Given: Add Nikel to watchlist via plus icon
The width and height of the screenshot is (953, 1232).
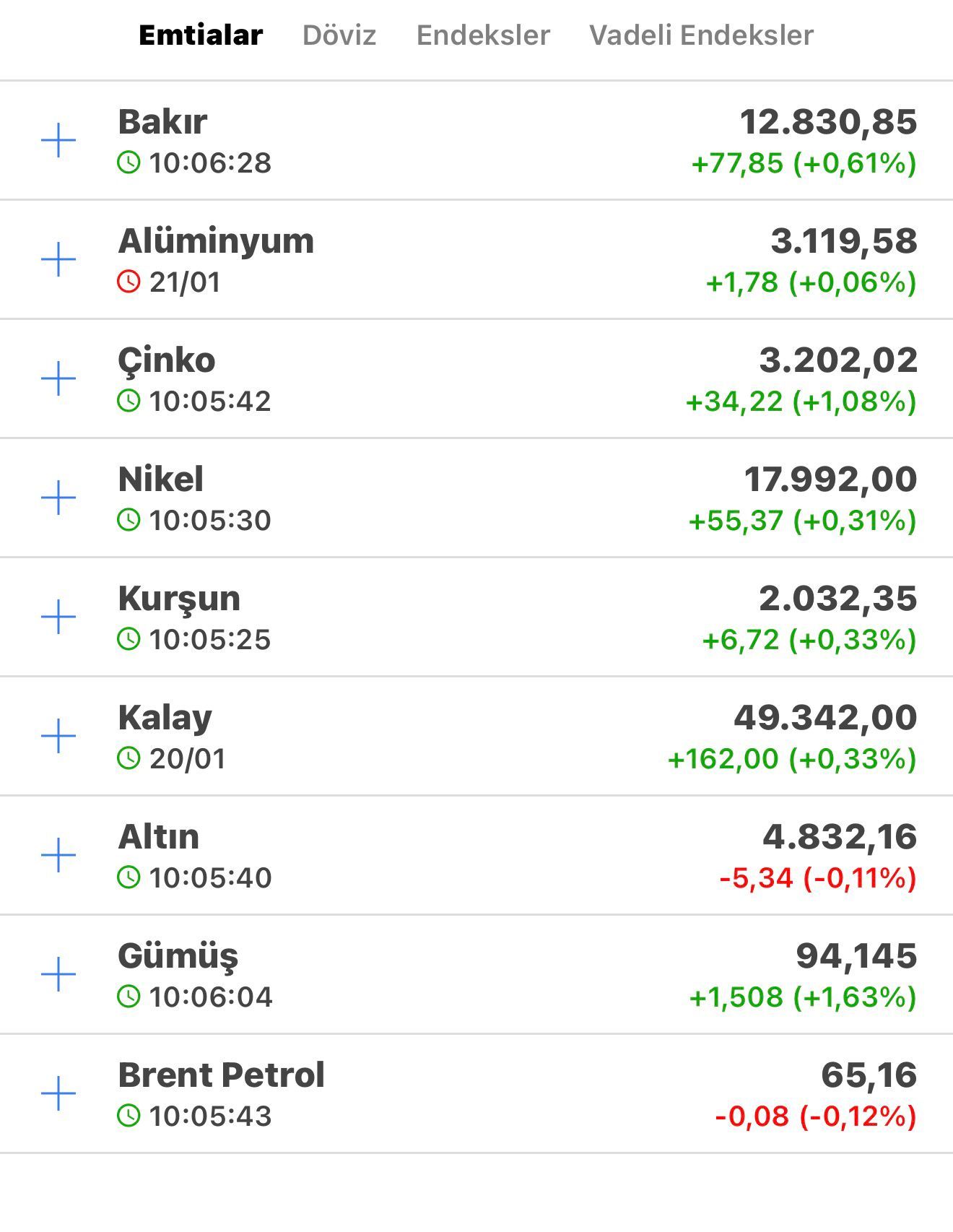Looking at the screenshot, I should [x=58, y=498].
